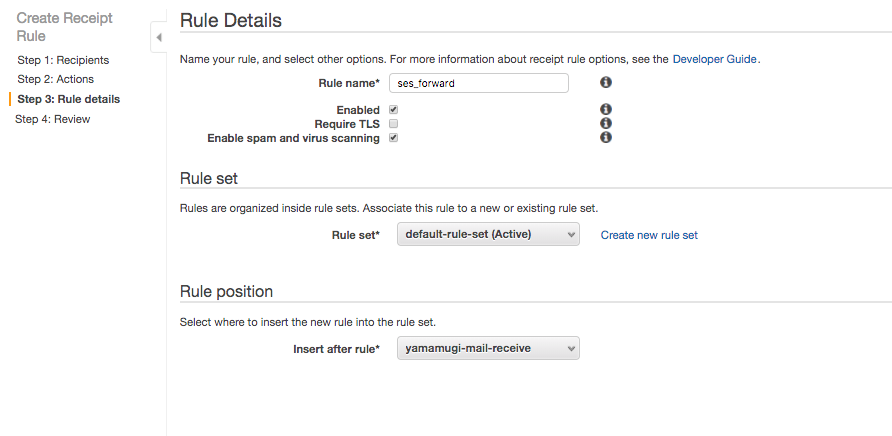This screenshot has height=436, width=892.
Task: Uncheck the Enabled checkbox
Action: click(x=394, y=109)
